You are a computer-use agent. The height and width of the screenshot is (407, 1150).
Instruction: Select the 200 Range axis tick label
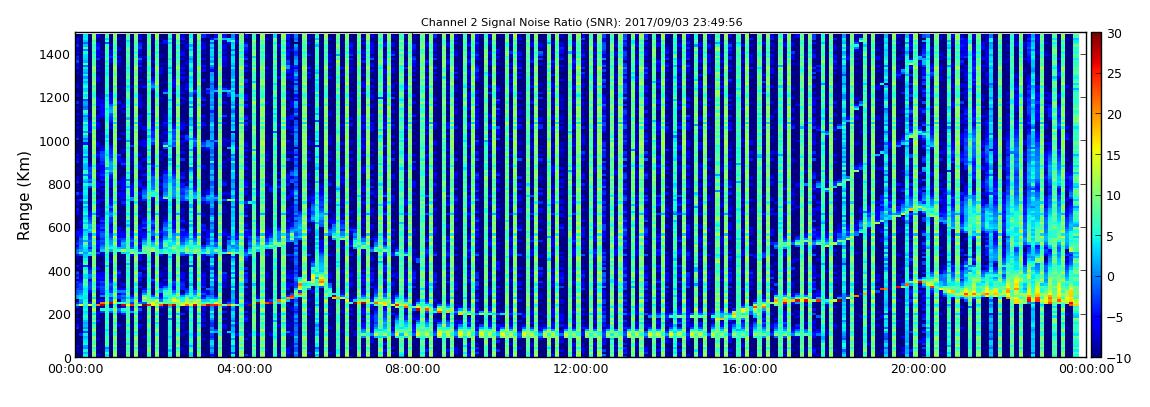coord(59,315)
